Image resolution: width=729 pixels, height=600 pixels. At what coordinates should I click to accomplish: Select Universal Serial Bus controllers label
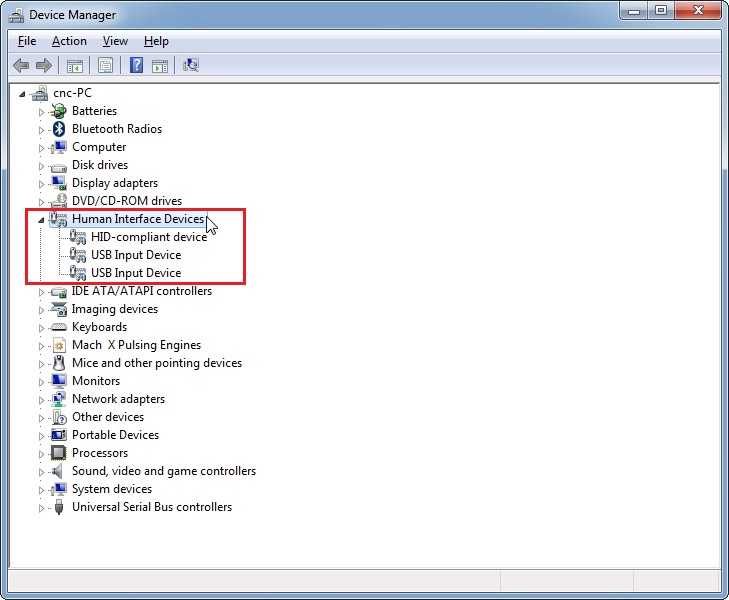pyautogui.click(x=152, y=507)
